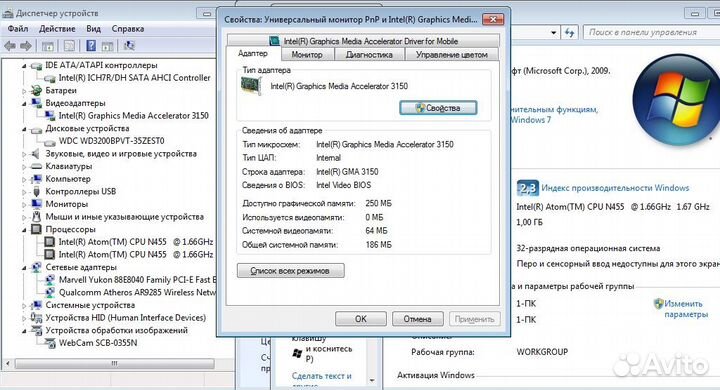Expand the Батареи node

click(24, 91)
